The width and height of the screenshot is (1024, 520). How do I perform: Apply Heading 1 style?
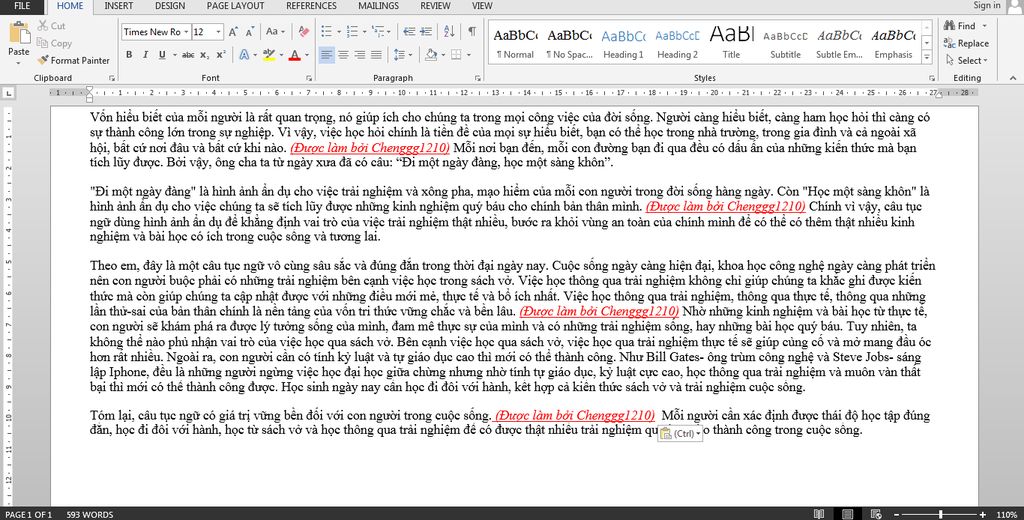coord(623,42)
